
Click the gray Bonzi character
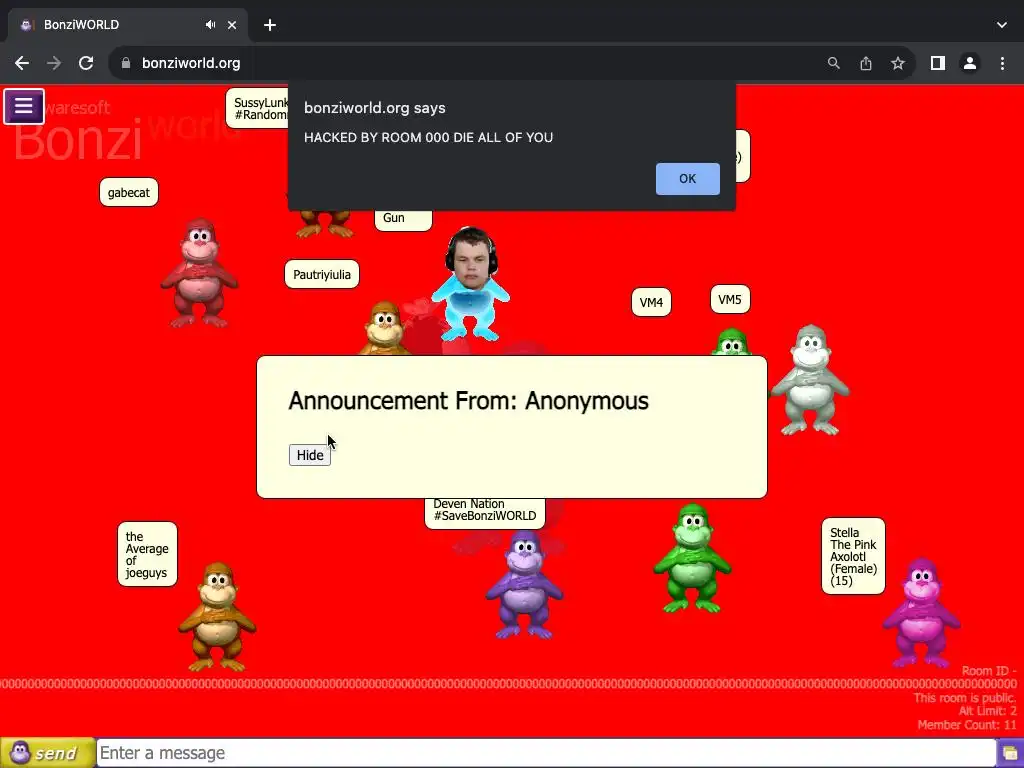(x=810, y=380)
